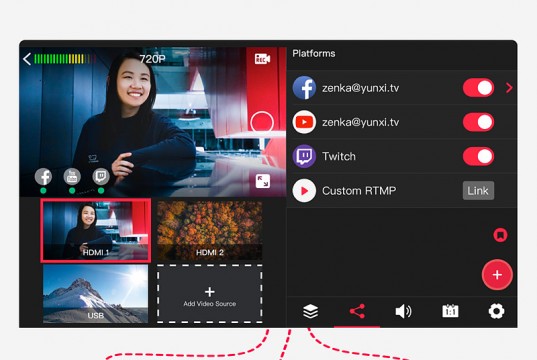Disable the Facebook streaming toggle

pos(478,88)
